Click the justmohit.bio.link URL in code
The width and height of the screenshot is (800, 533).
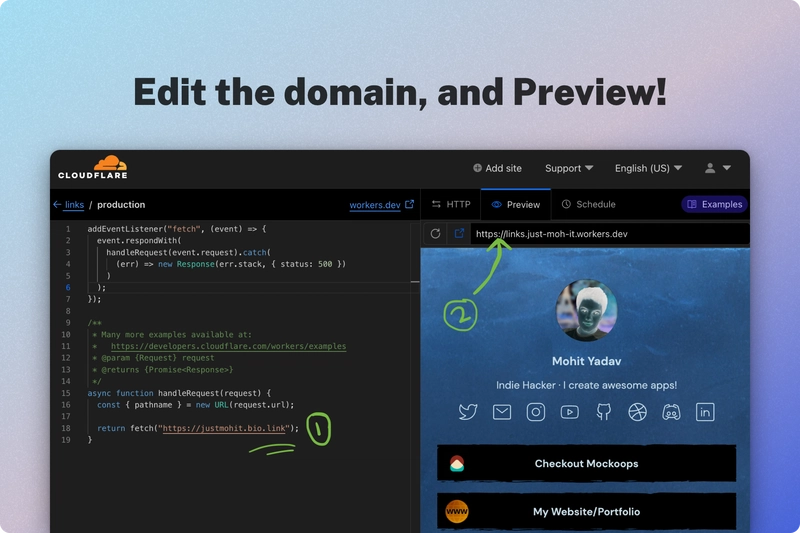click(224, 428)
